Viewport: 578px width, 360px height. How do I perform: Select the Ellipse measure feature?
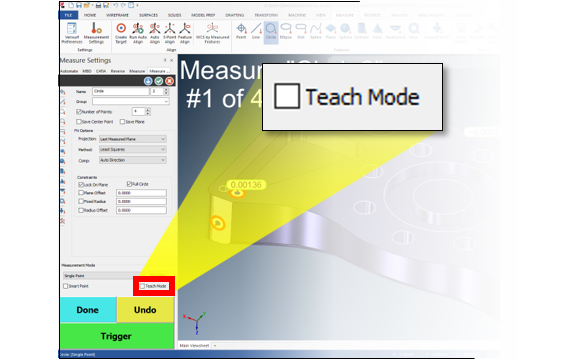coord(286,32)
